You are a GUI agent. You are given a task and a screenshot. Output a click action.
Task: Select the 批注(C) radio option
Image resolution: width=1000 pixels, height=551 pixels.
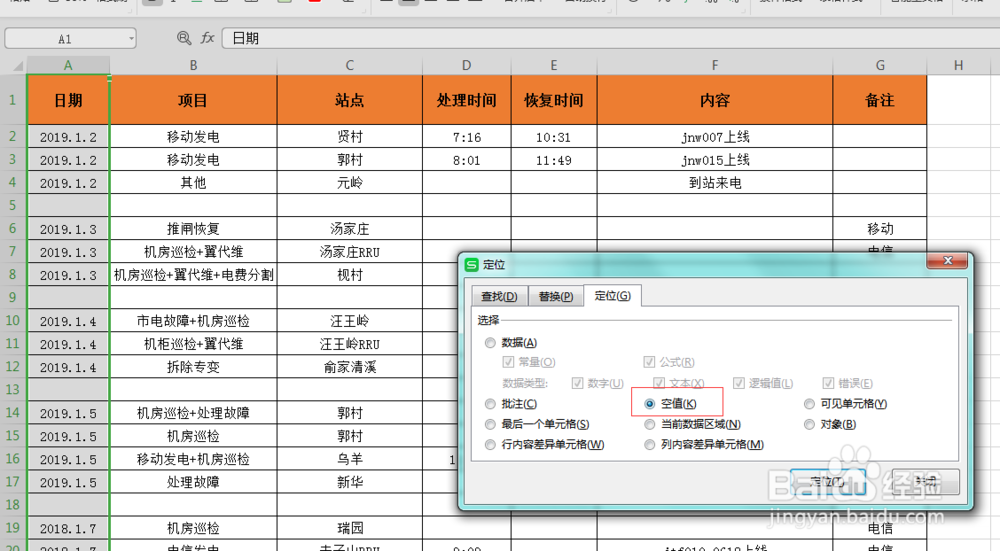pos(490,404)
